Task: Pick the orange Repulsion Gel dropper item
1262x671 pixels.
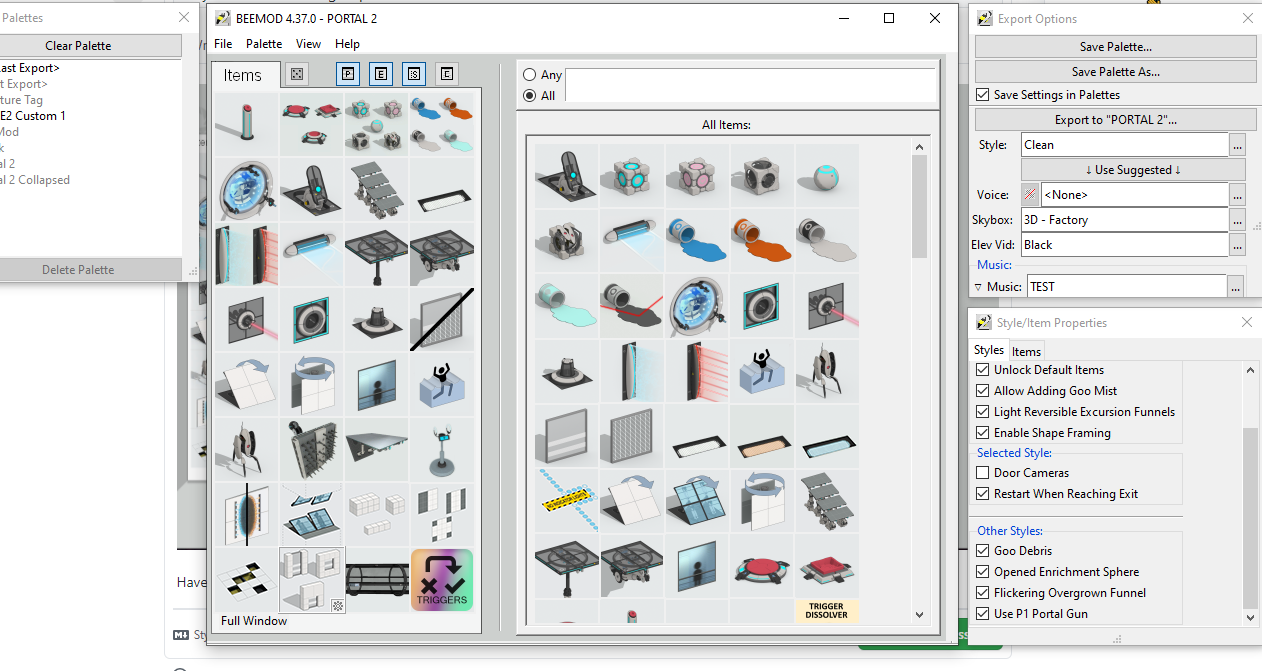Action: [761, 240]
